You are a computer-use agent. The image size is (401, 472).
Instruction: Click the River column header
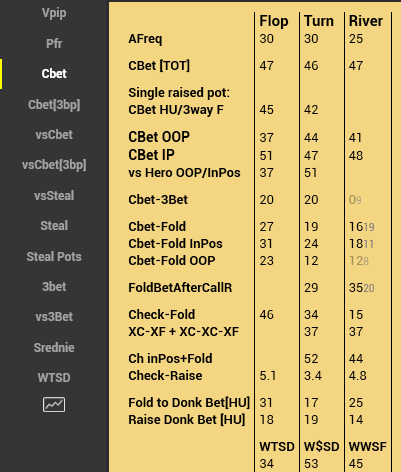366,21
